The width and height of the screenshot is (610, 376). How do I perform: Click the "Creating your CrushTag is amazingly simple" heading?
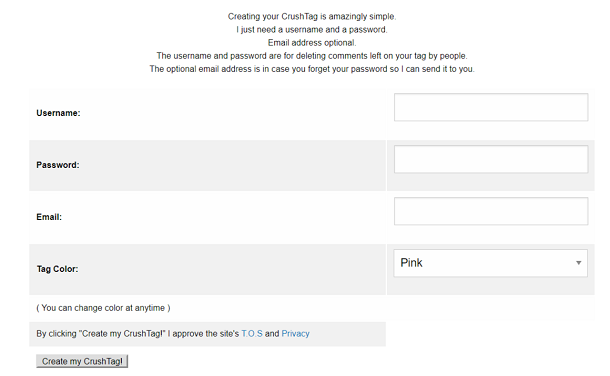[312, 17]
